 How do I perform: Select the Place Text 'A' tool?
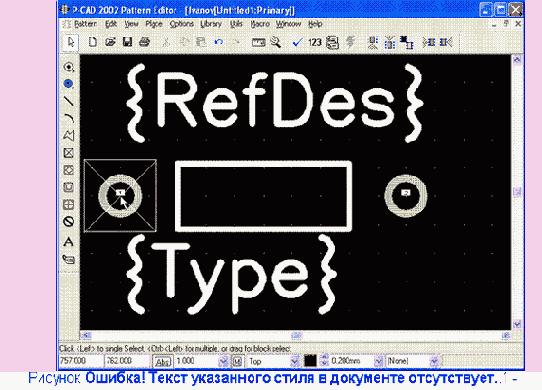click(x=68, y=241)
